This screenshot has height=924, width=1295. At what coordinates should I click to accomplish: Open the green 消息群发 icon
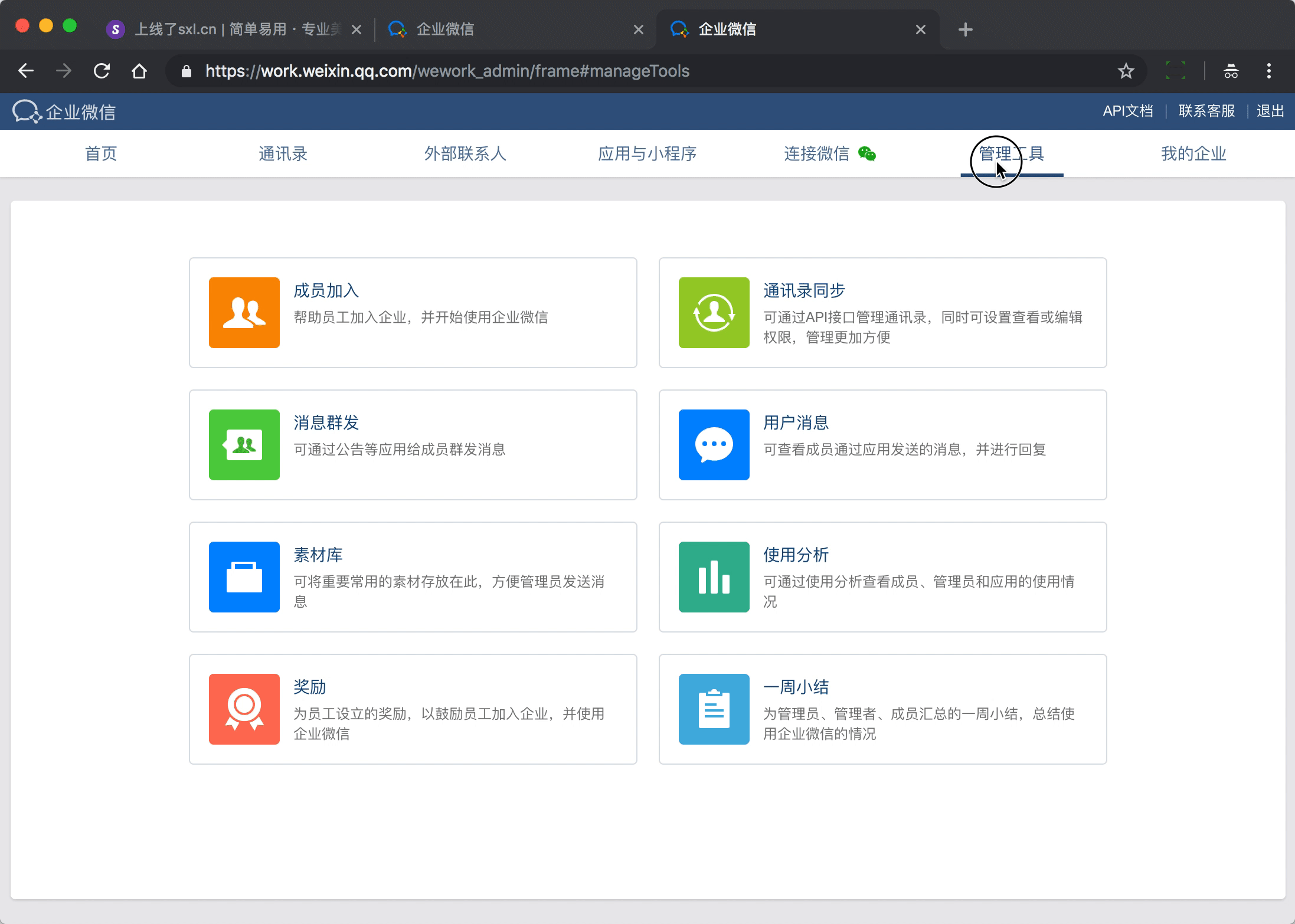(244, 445)
